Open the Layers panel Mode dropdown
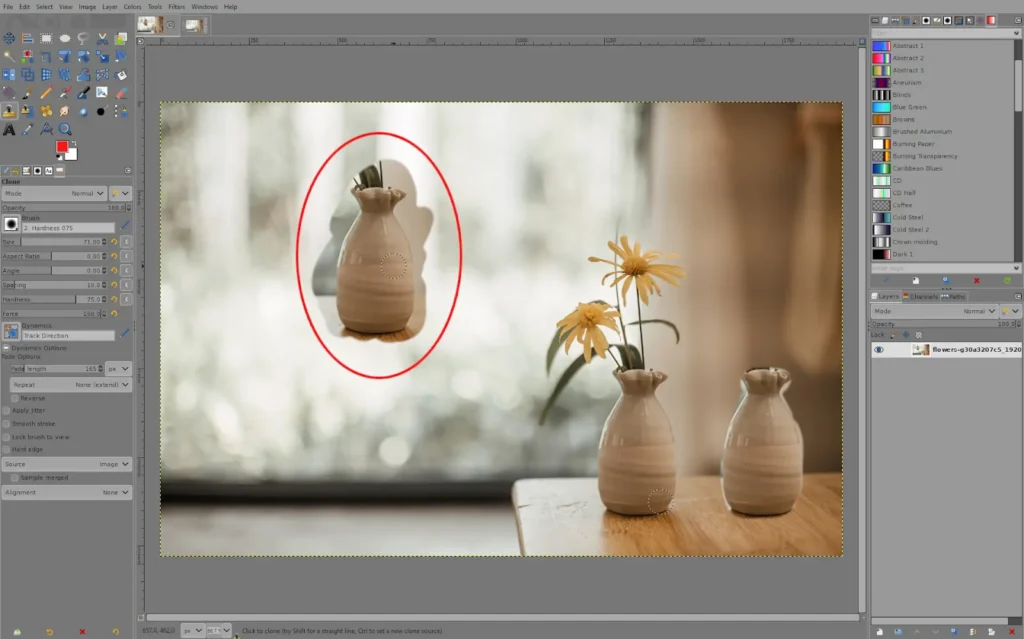Image resolution: width=1024 pixels, height=639 pixels. 935,311
